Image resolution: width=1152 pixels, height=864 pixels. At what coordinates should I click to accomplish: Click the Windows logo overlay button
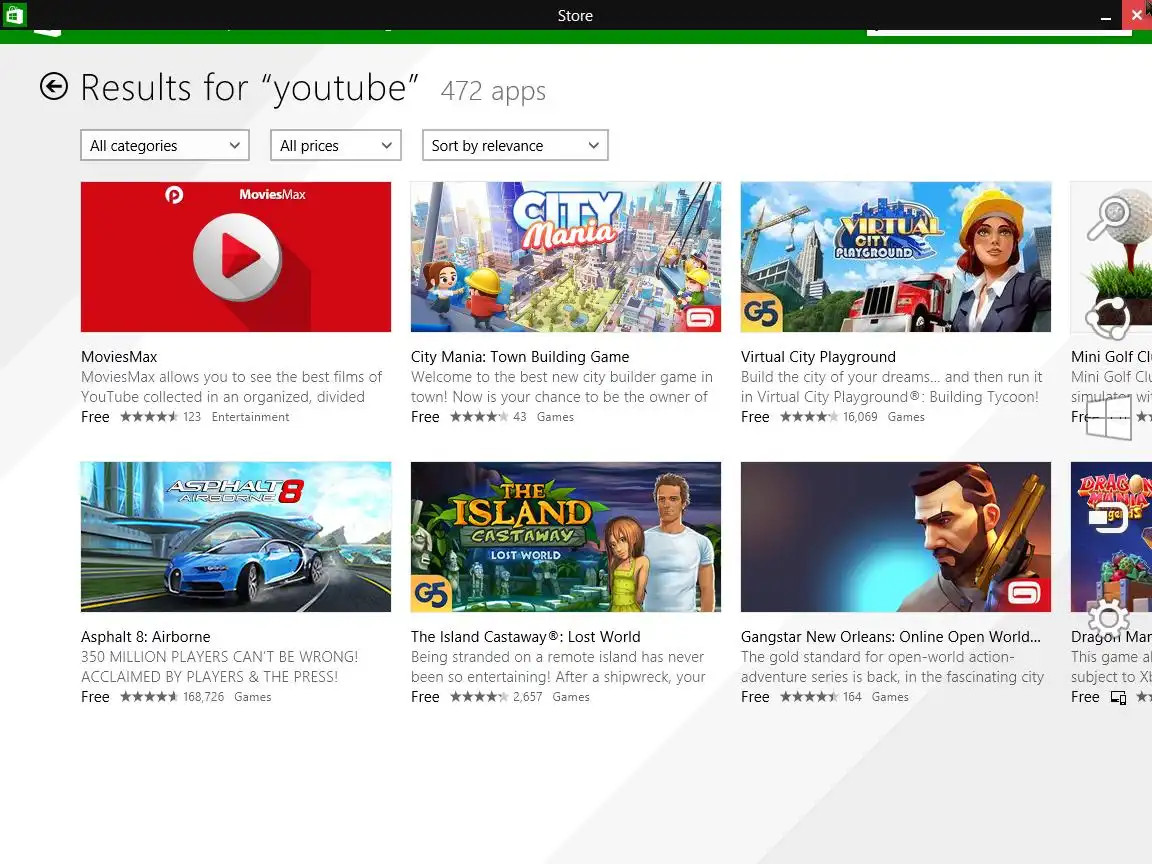click(x=1108, y=417)
